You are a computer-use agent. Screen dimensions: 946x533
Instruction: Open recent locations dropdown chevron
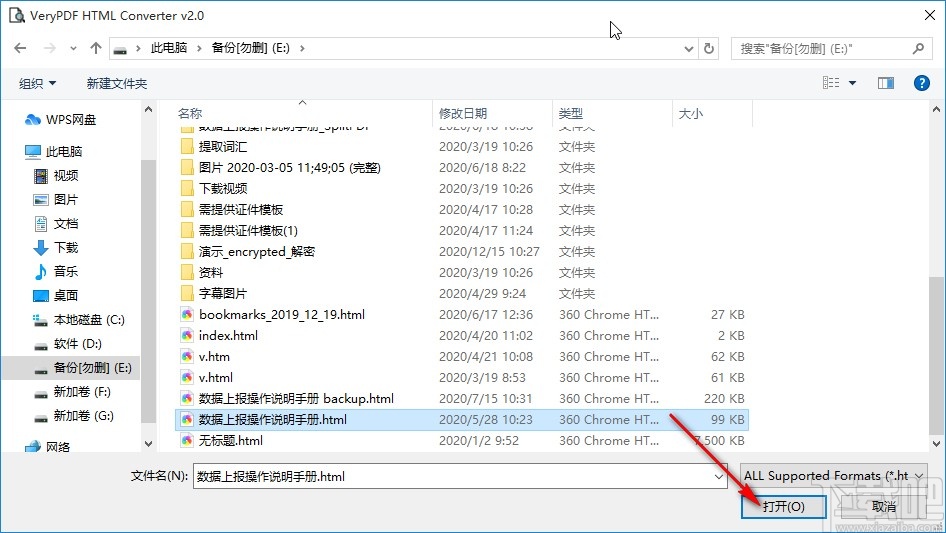(x=73, y=48)
